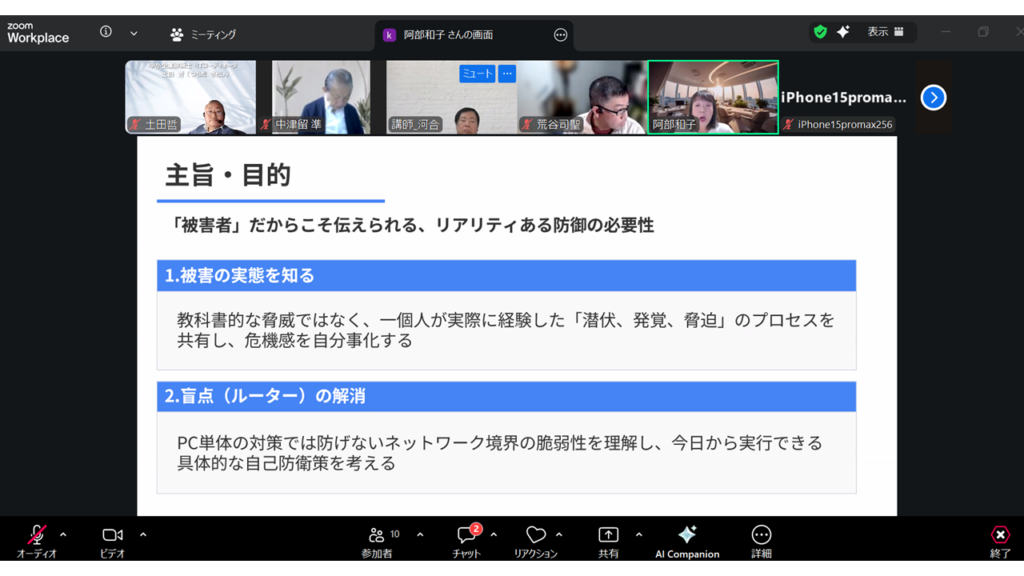Expand the audio options chevron
Image resolution: width=1024 pixels, height=576 pixels.
click(63, 534)
